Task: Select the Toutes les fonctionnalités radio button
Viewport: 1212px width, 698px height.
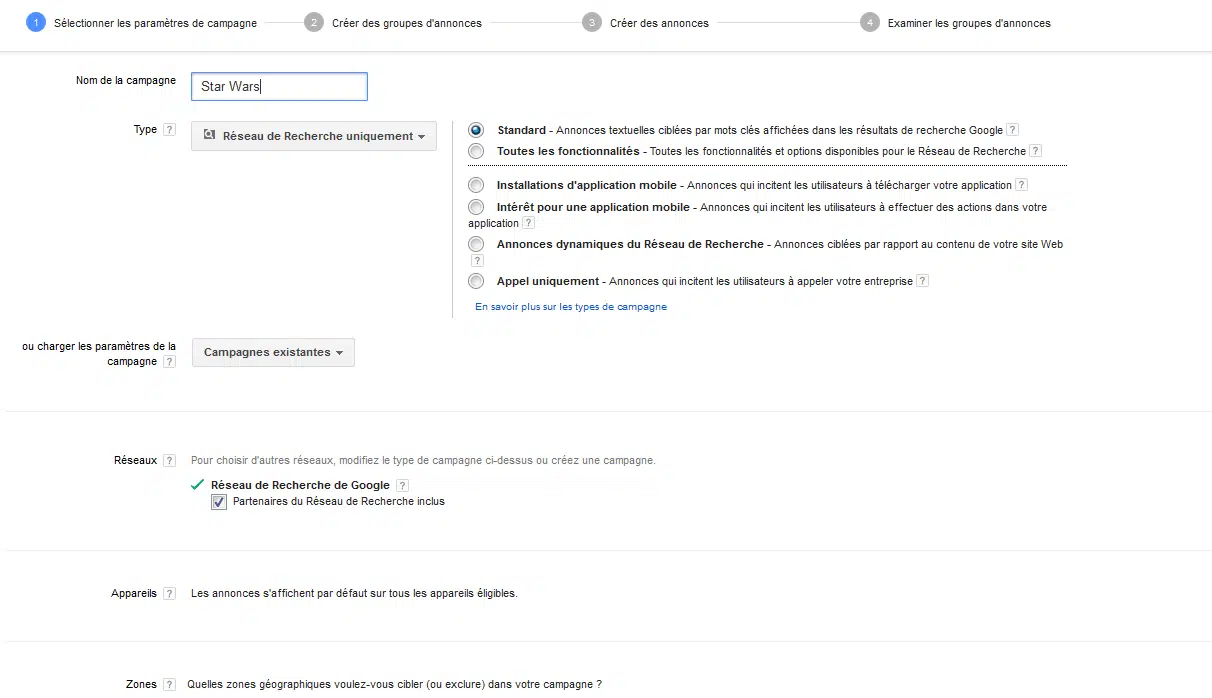Action: coord(476,151)
